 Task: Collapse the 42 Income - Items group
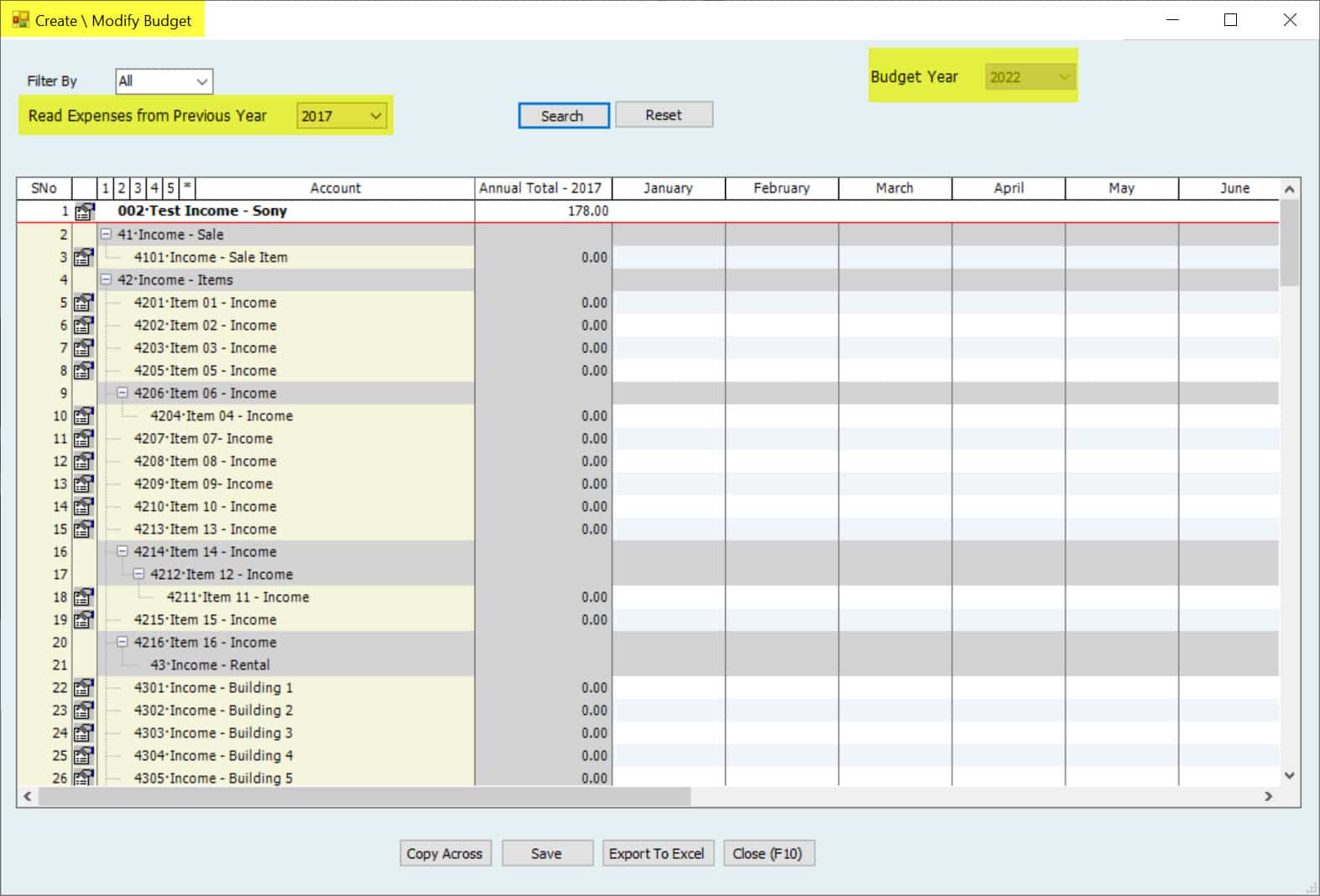(107, 280)
